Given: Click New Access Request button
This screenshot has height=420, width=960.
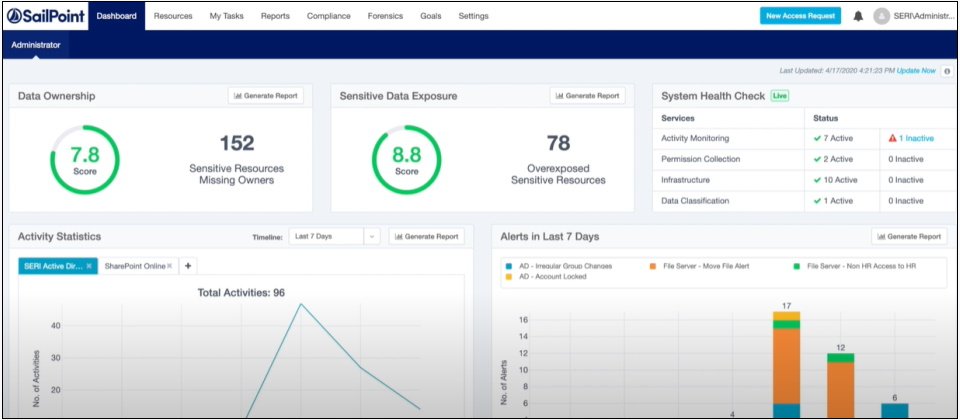Looking at the screenshot, I should point(800,16).
